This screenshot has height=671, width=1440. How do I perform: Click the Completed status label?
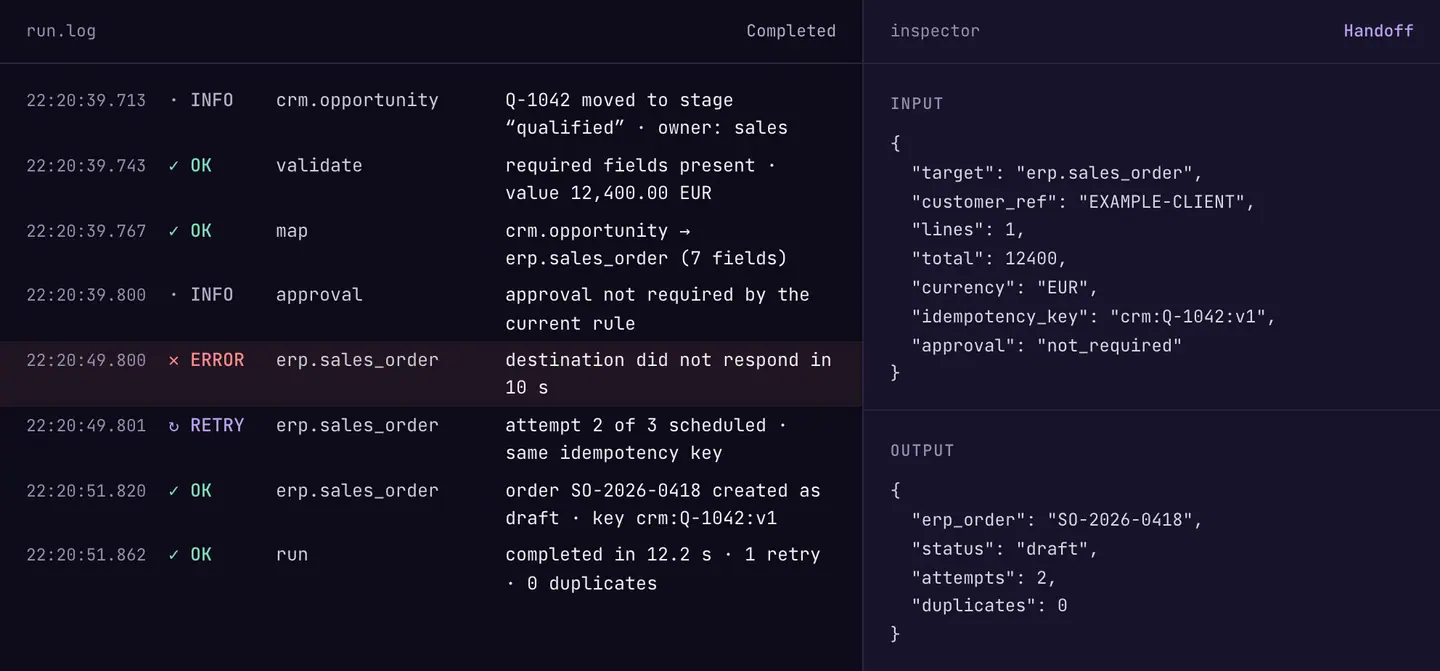(x=791, y=31)
